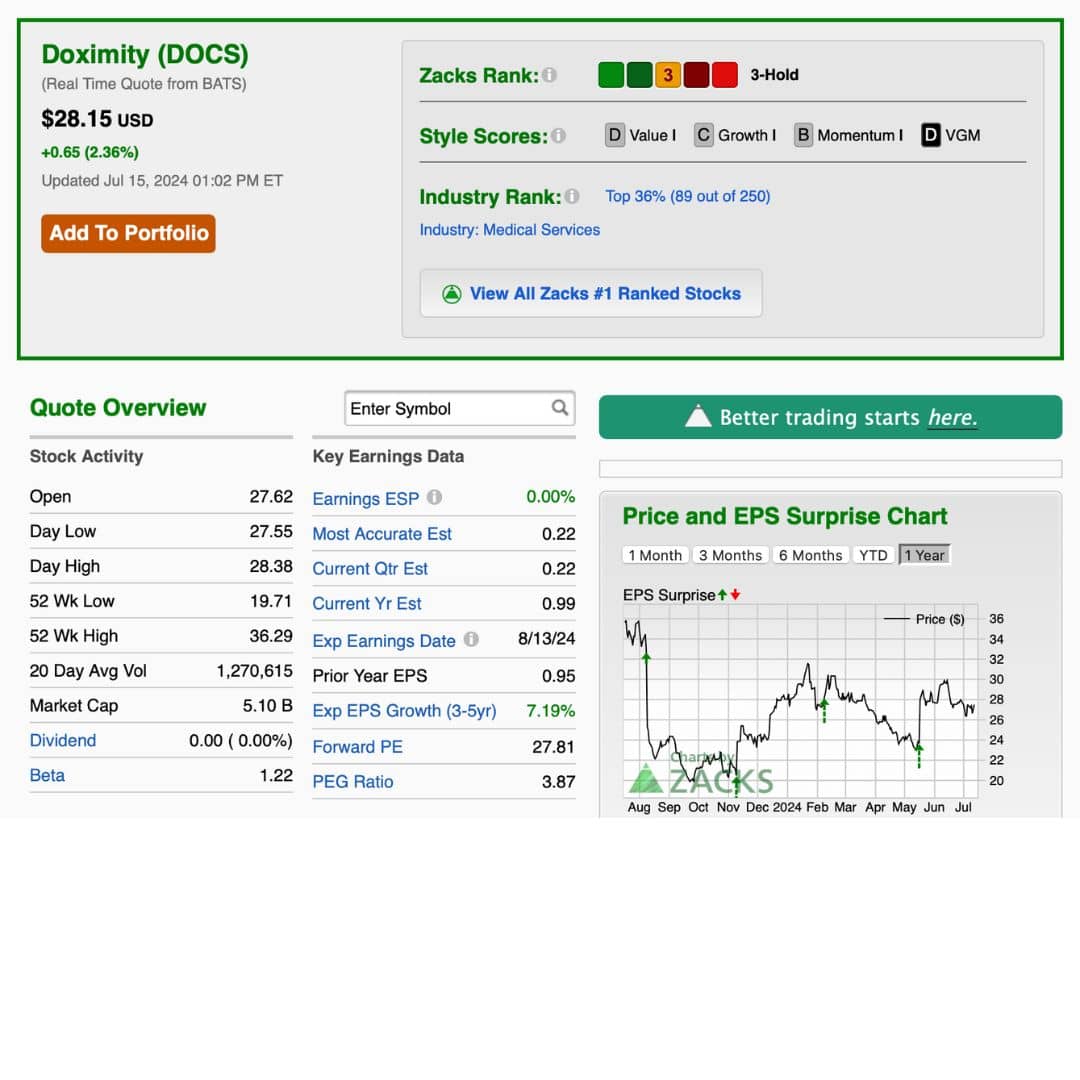Click the Better trading starts here banner
The height and width of the screenshot is (1080, 1080).
point(830,417)
